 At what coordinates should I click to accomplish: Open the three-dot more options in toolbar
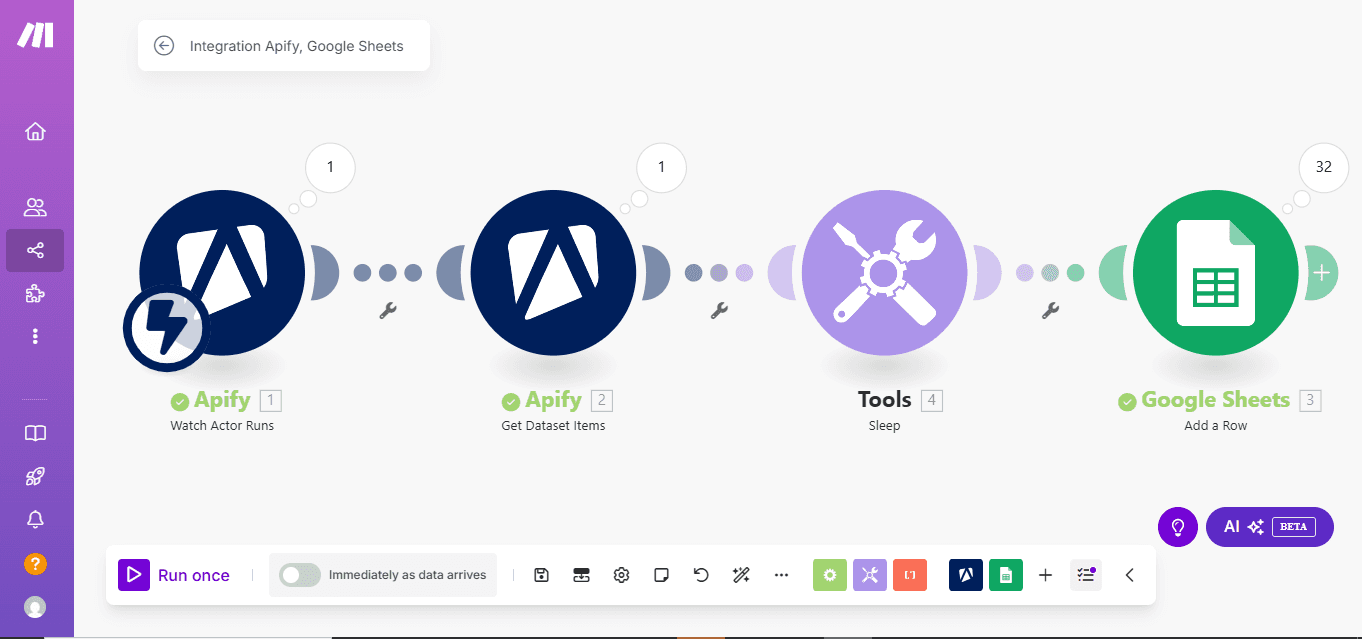[782, 575]
